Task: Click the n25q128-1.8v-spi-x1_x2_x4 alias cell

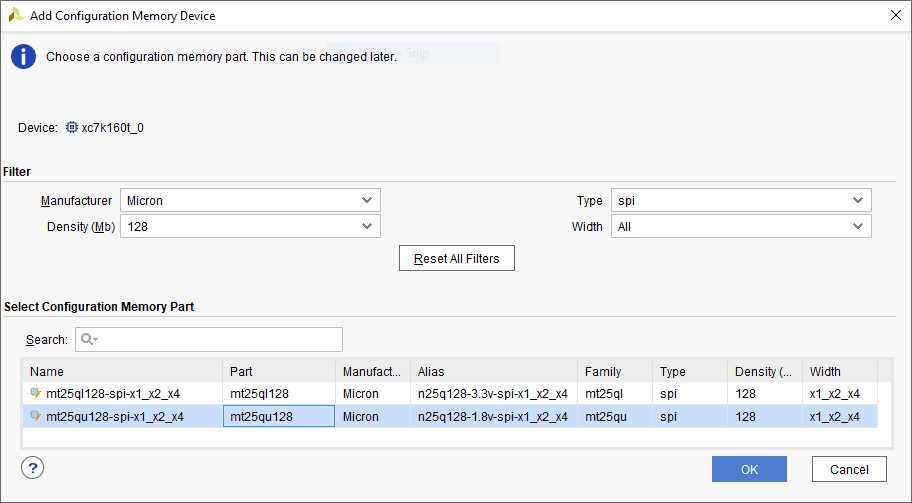Action: click(x=493, y=417)
